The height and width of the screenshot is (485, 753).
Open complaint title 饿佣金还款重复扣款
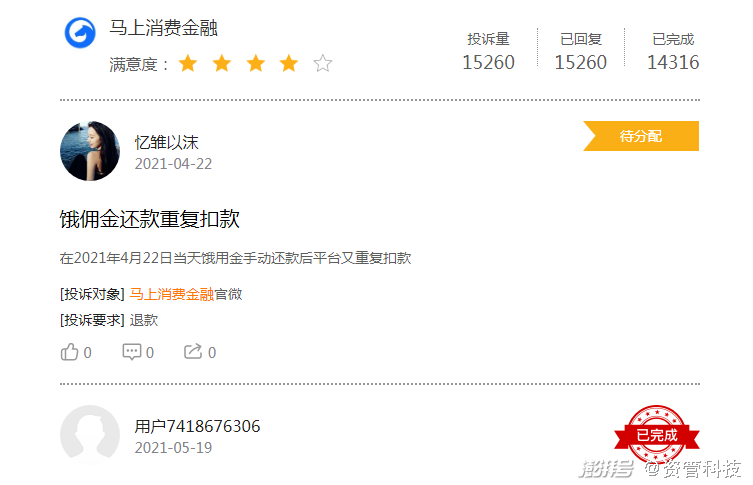click(x=149, y=219)
